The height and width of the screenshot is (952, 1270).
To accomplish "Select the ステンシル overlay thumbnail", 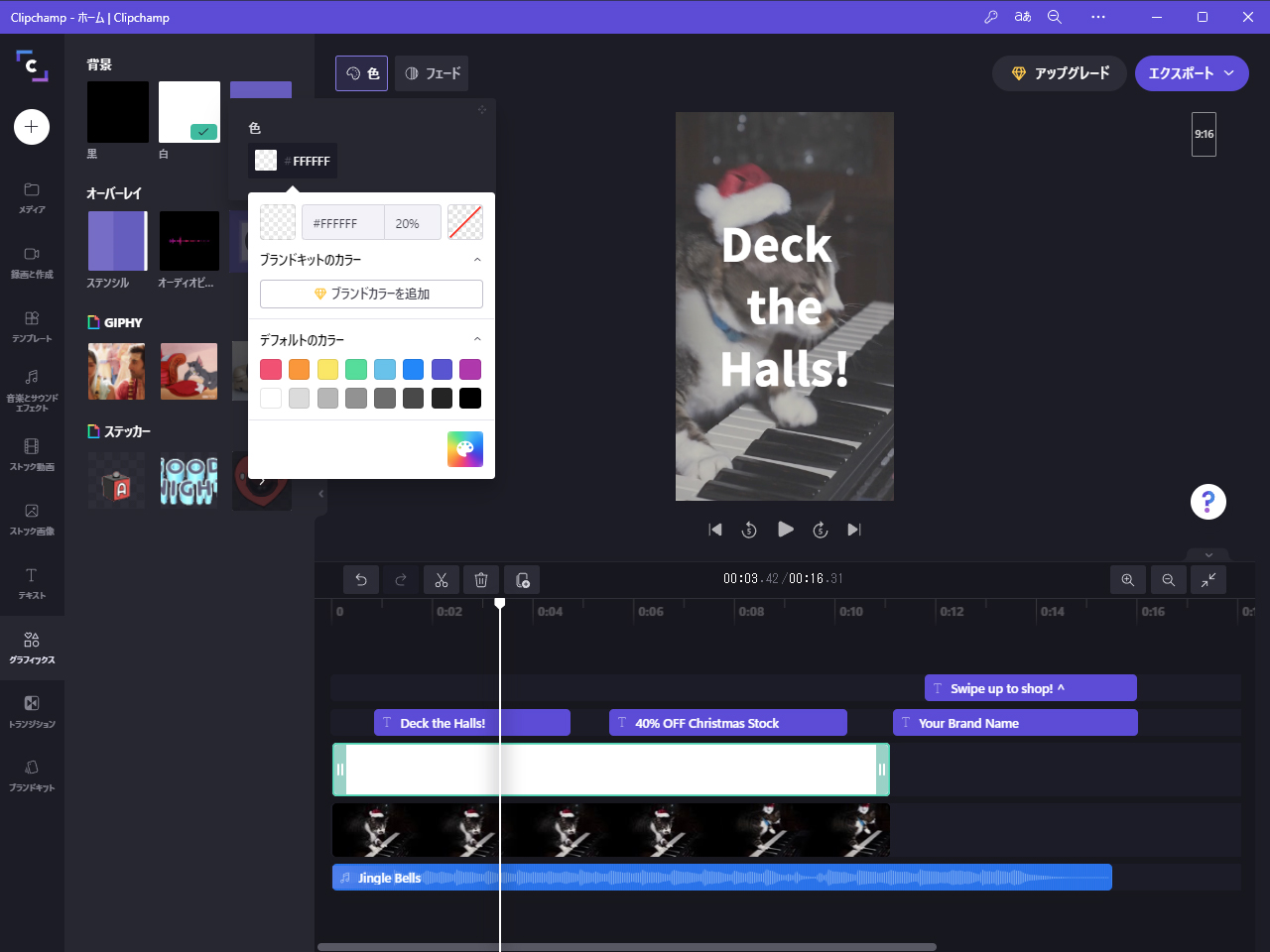I will 118,241.
